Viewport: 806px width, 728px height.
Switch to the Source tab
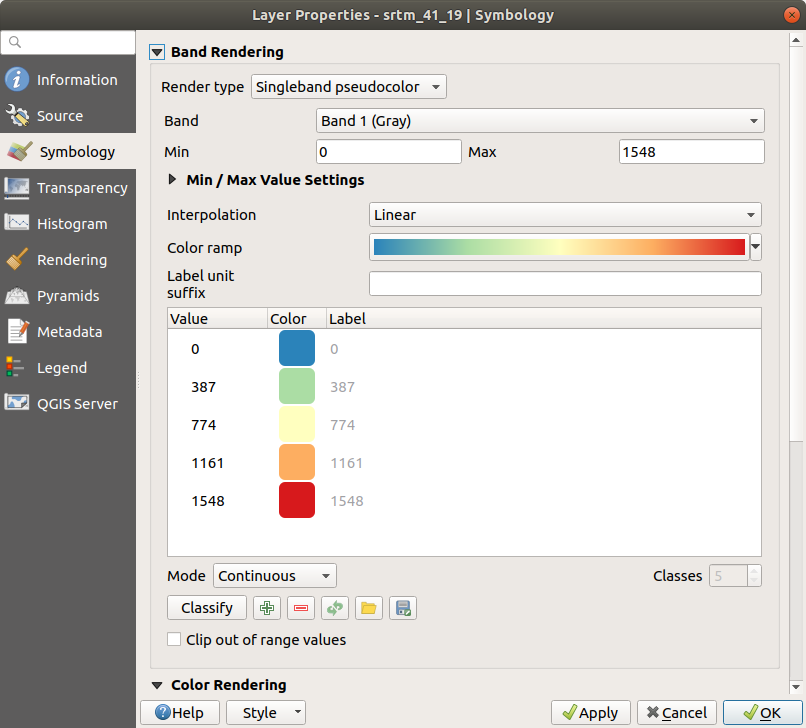coord(67,115)
